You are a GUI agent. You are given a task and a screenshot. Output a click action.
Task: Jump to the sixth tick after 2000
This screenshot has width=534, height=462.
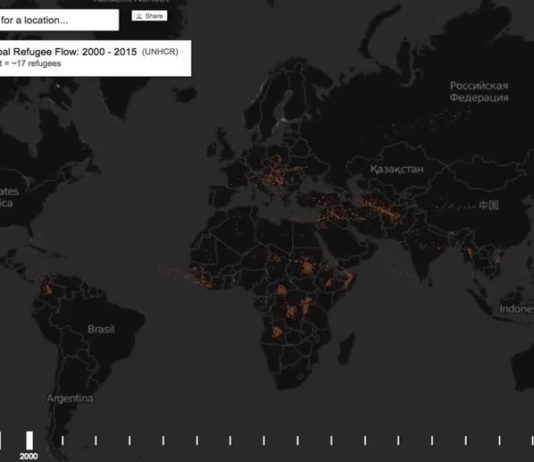(230, 441)
